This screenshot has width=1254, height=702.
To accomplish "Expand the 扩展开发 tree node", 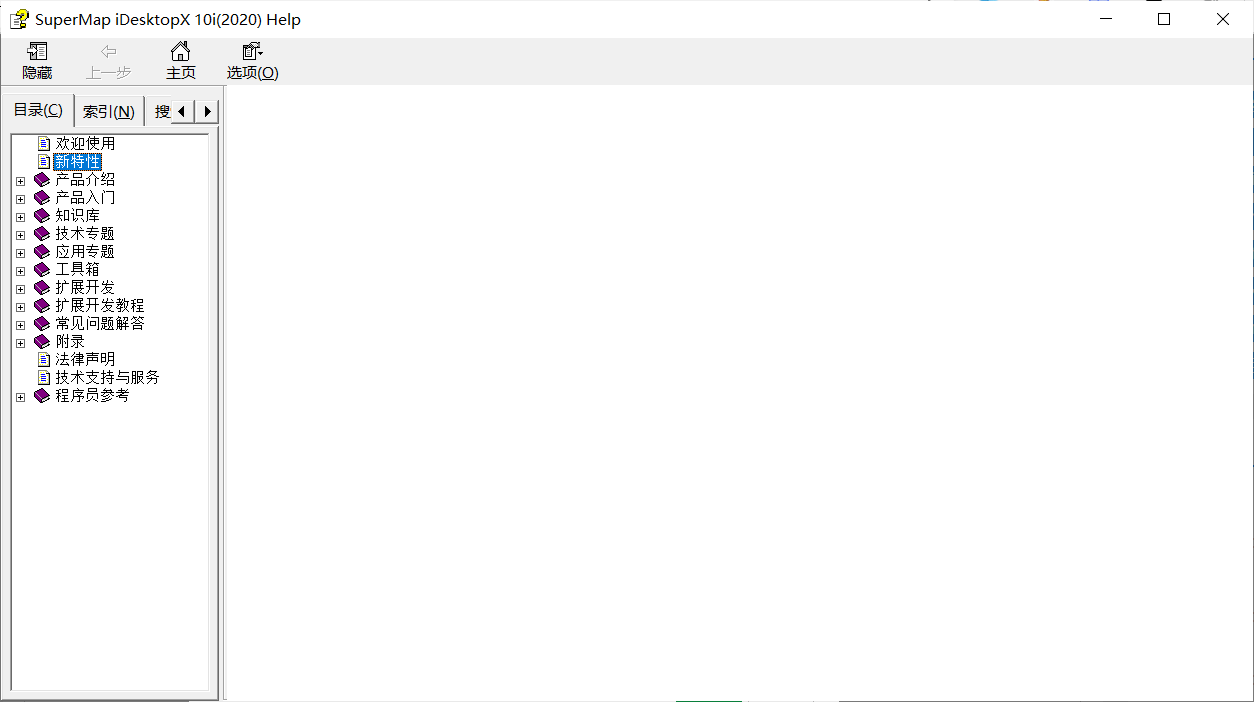I will point(20,289).
